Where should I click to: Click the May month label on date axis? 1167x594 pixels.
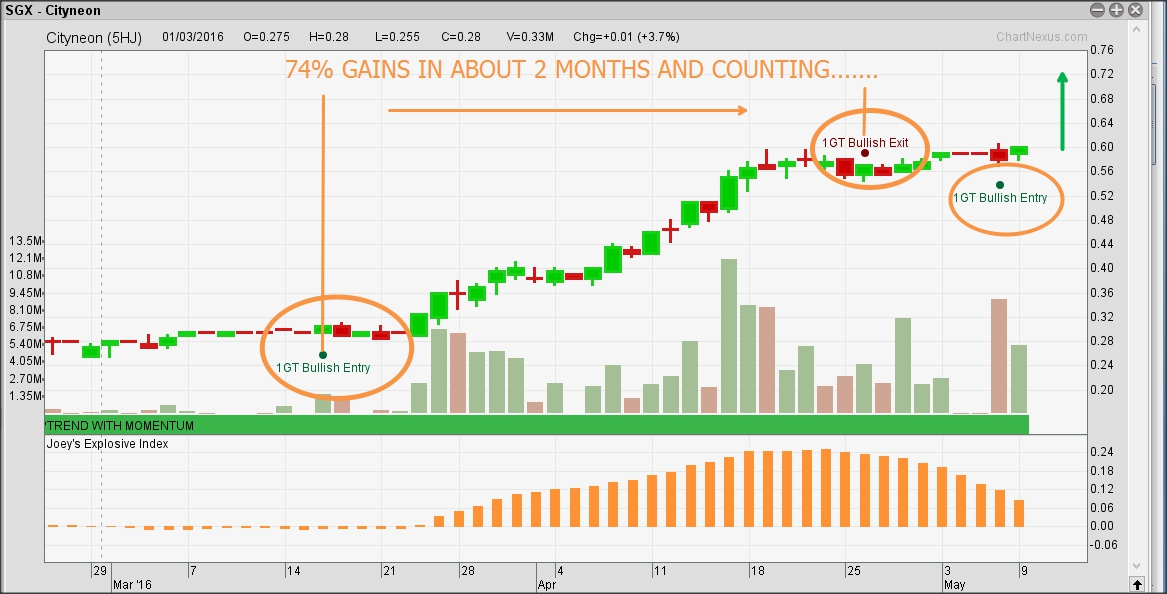[x=955, y=585]
